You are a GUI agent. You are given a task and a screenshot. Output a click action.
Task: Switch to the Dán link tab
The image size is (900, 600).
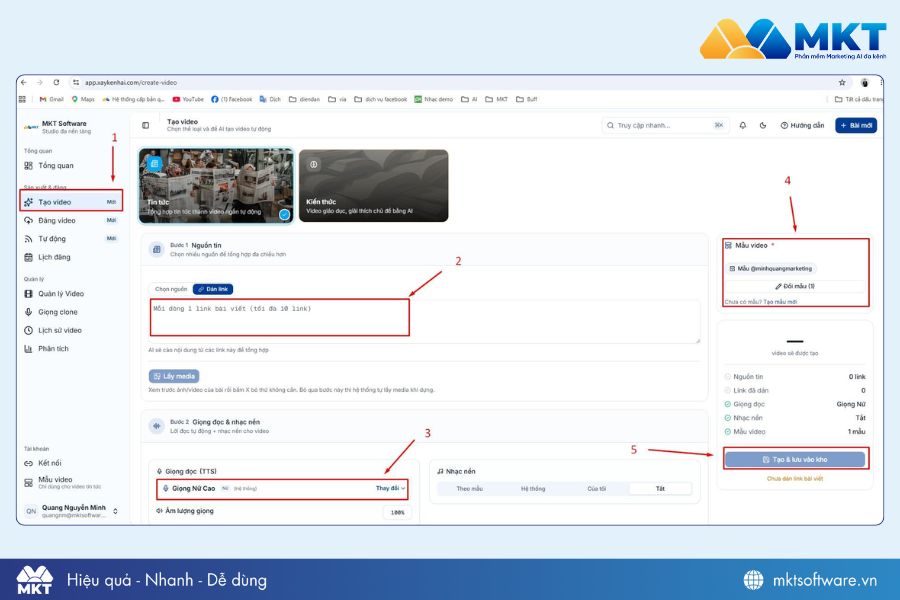213,289
